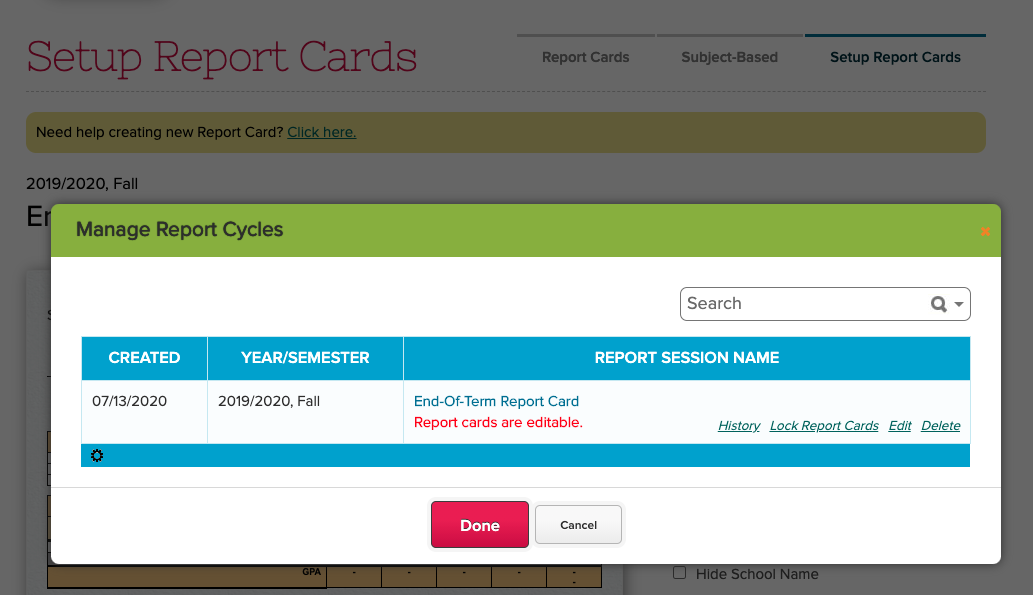Open the History link for the report cycle
1033x595 pixels.
tap(739, 426)
